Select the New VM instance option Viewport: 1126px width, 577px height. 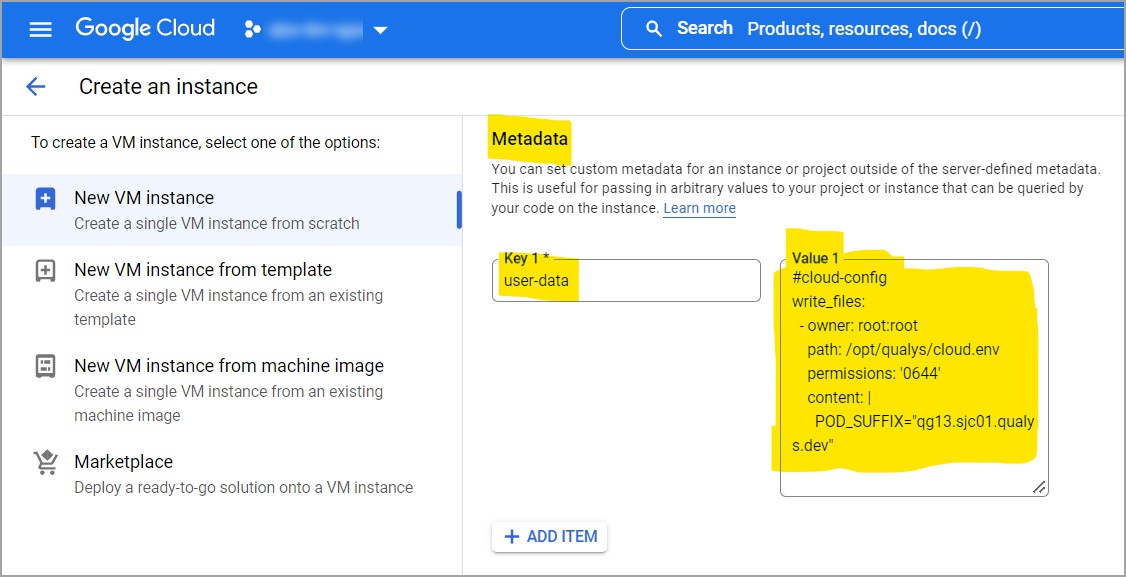click(231, 210)
